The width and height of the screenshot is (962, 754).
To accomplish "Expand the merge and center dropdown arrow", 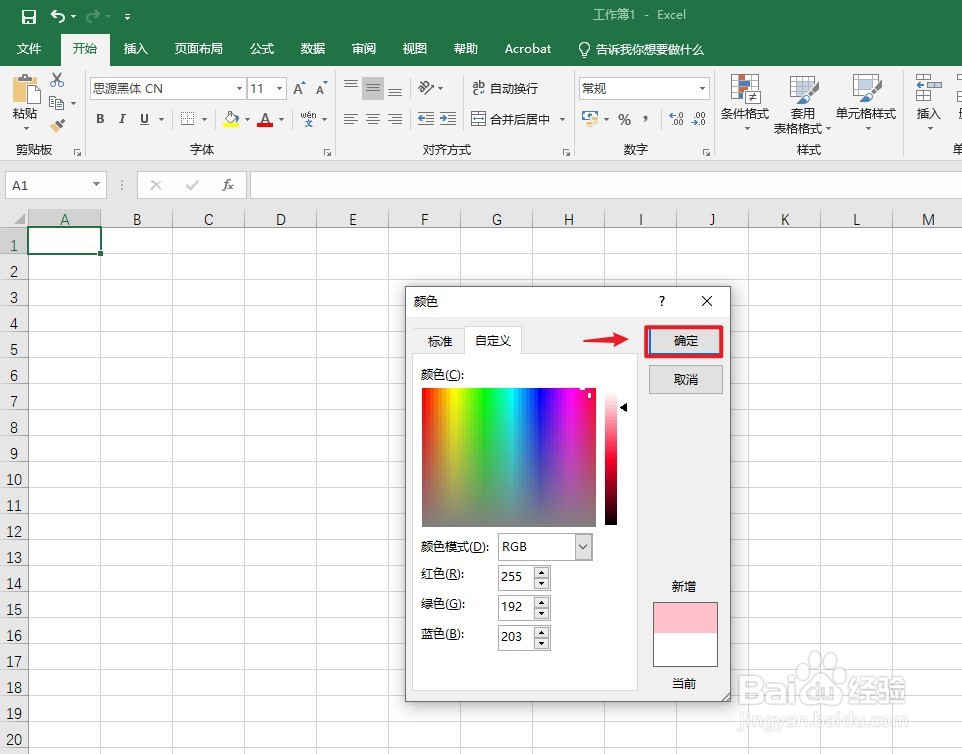I will [562, 119].
